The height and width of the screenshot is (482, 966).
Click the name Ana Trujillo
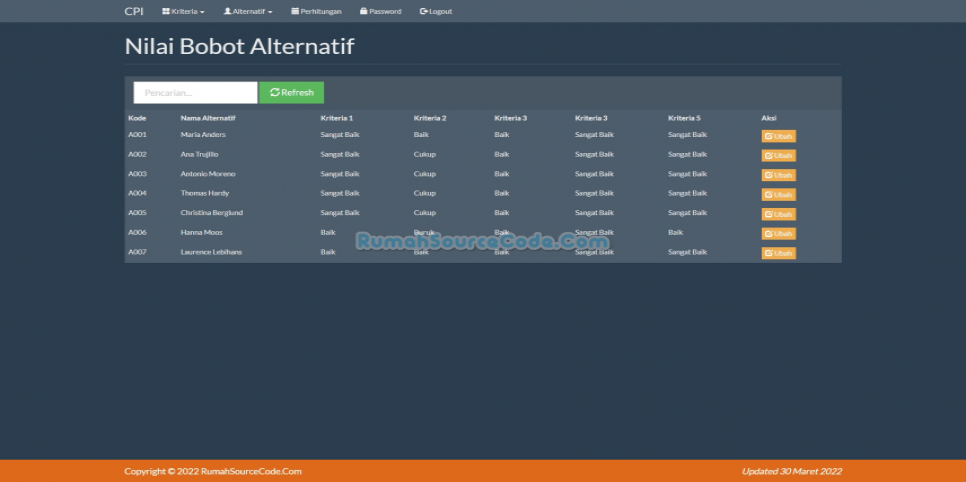click(x=199, y=154)
